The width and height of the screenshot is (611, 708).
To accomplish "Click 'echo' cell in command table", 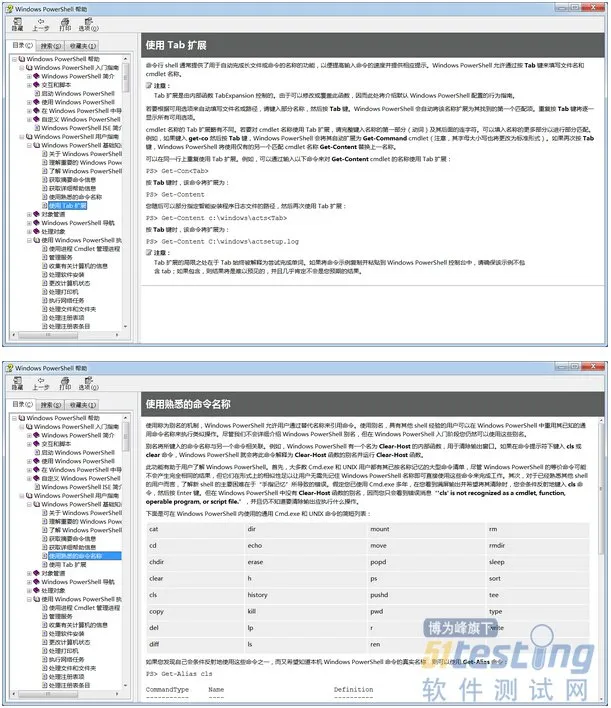I will click(306, 545).
